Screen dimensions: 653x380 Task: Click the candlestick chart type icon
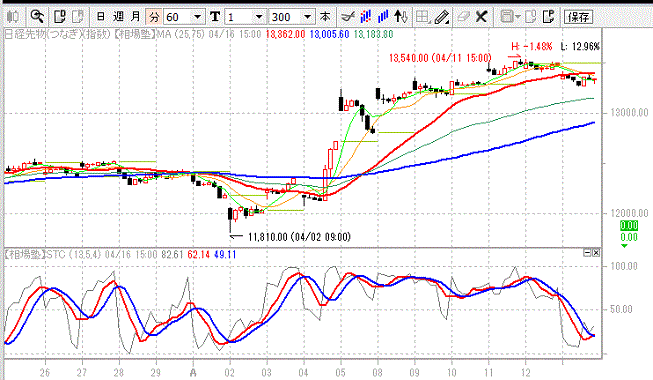point(13,17)
